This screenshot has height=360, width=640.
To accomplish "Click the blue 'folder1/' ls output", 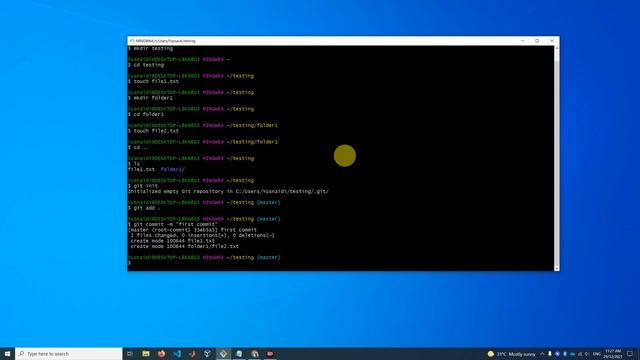I will tap(172, 169).
